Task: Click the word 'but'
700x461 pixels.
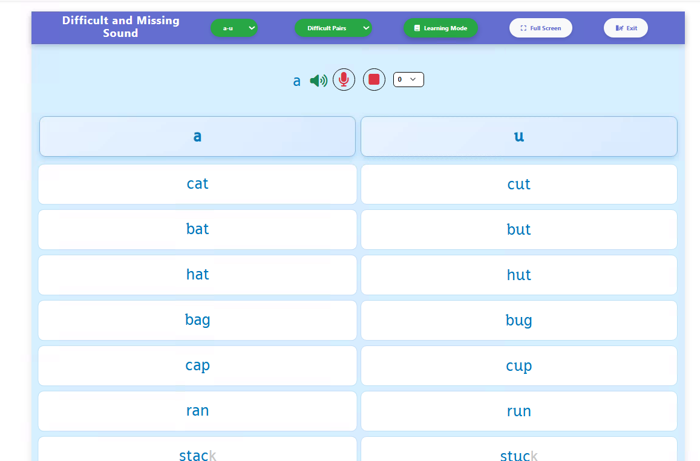Action: coord(519,229)
